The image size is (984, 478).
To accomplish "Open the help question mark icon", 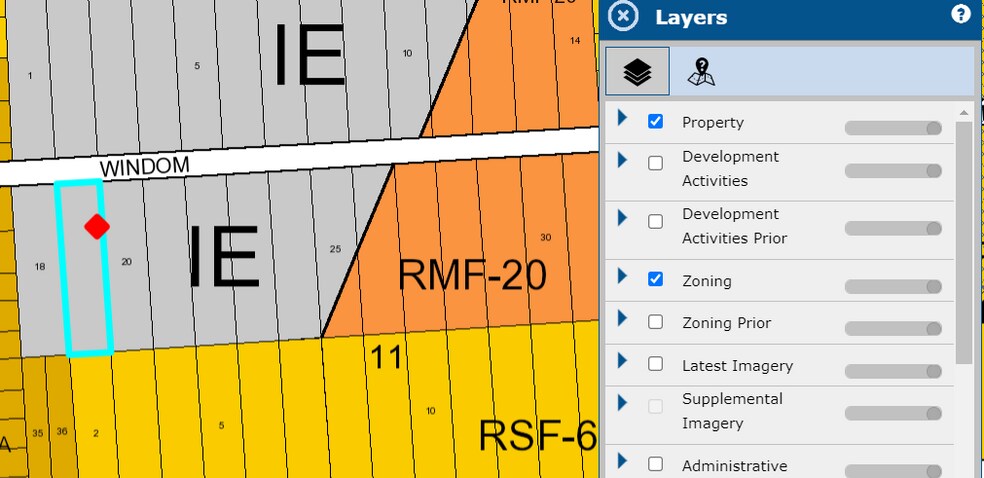I will click(960, 14).
